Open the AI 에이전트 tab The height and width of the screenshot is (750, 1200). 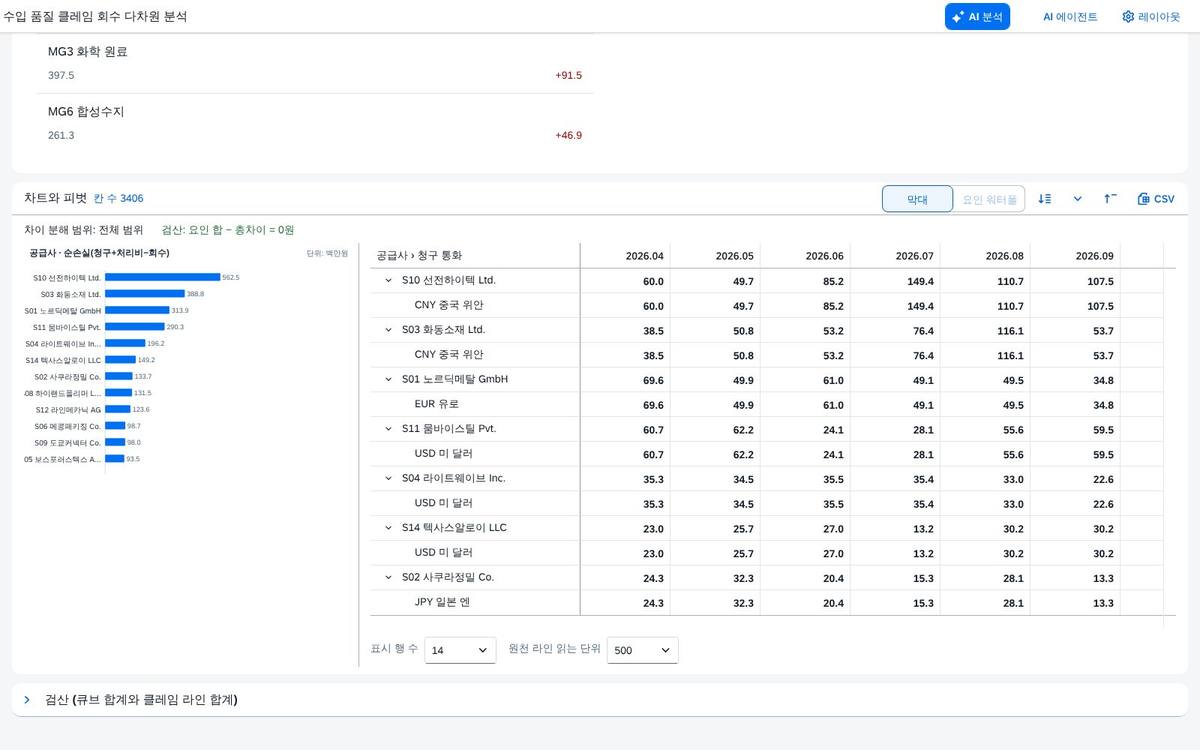tap(1070, 17)
